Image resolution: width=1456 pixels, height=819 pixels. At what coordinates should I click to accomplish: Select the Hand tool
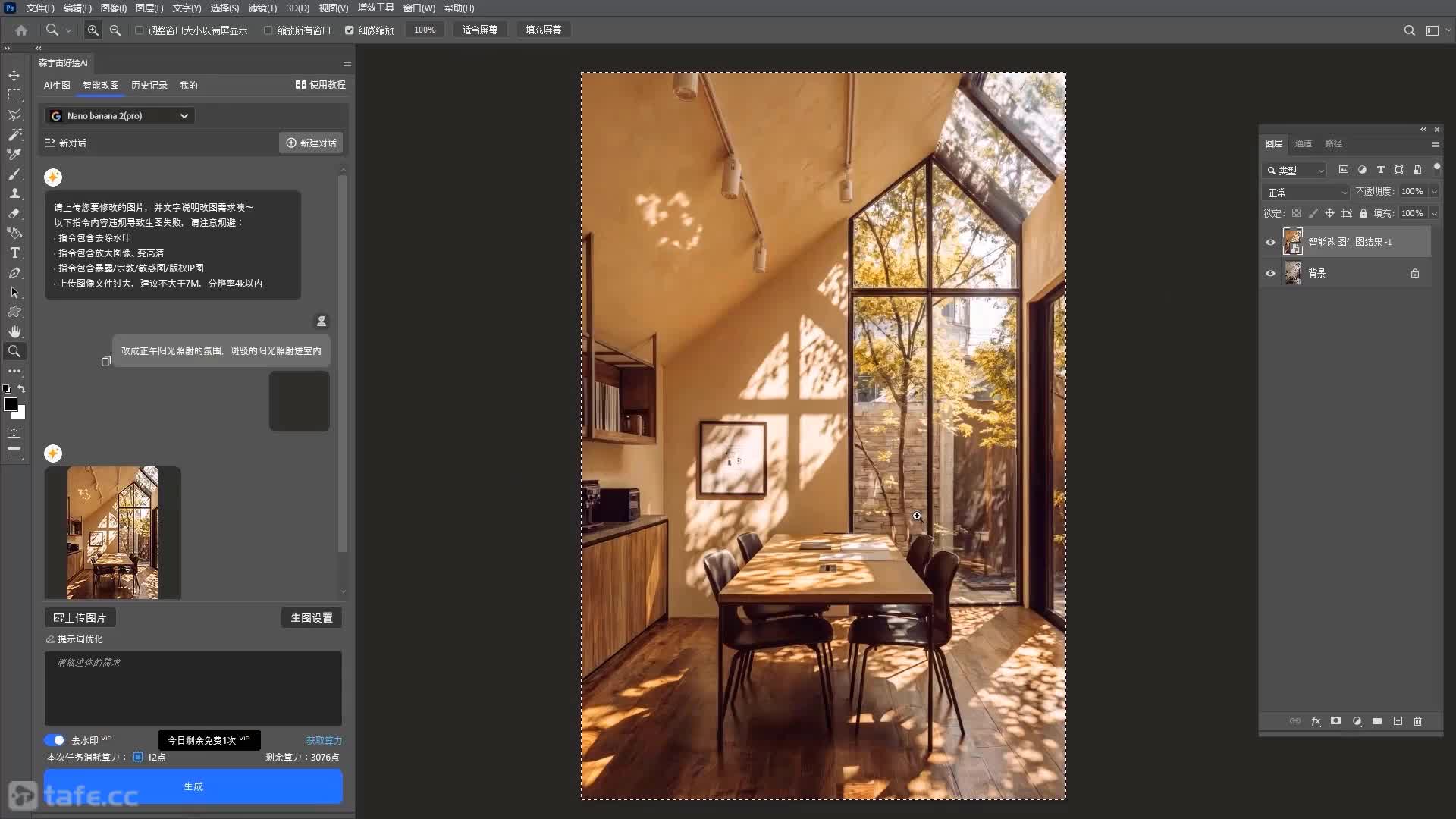click(x=14, y=331)
